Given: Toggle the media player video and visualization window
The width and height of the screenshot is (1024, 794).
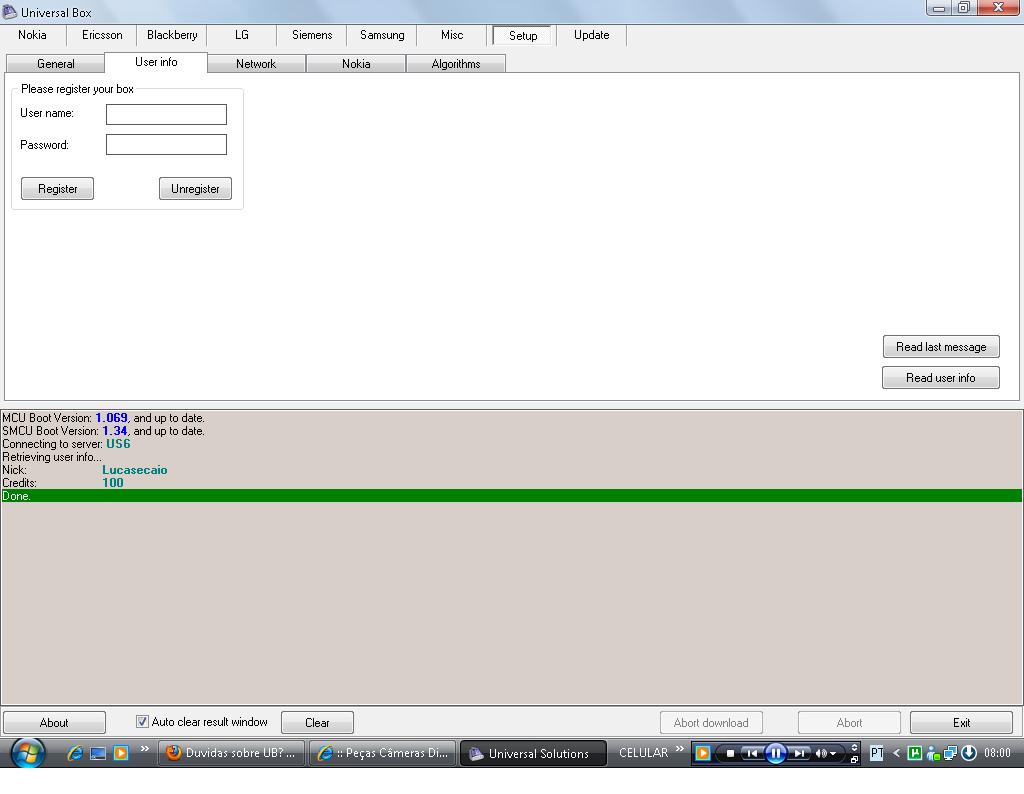Looking at the screenshot, I should (854, 747).
